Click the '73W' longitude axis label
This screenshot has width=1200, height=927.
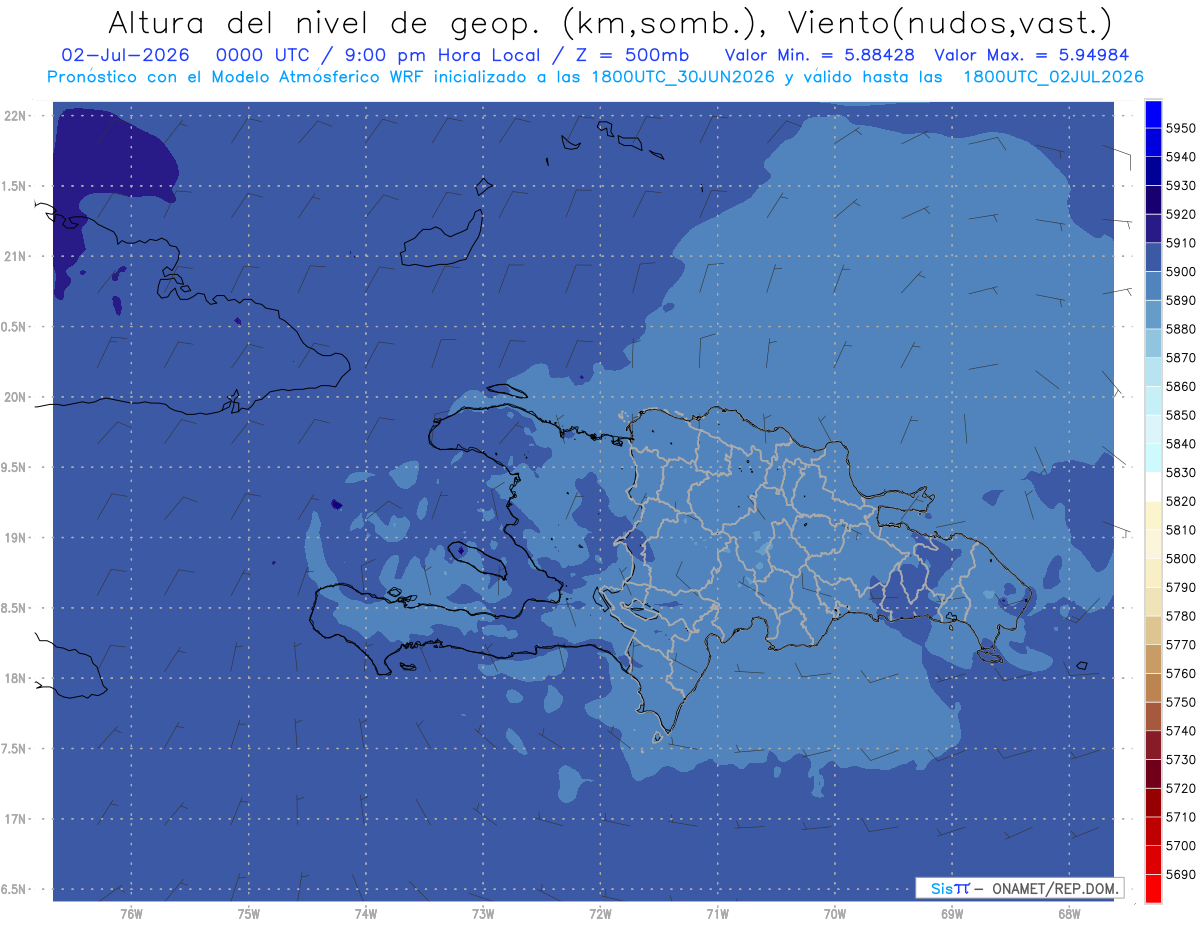click(x=483, y=913)
